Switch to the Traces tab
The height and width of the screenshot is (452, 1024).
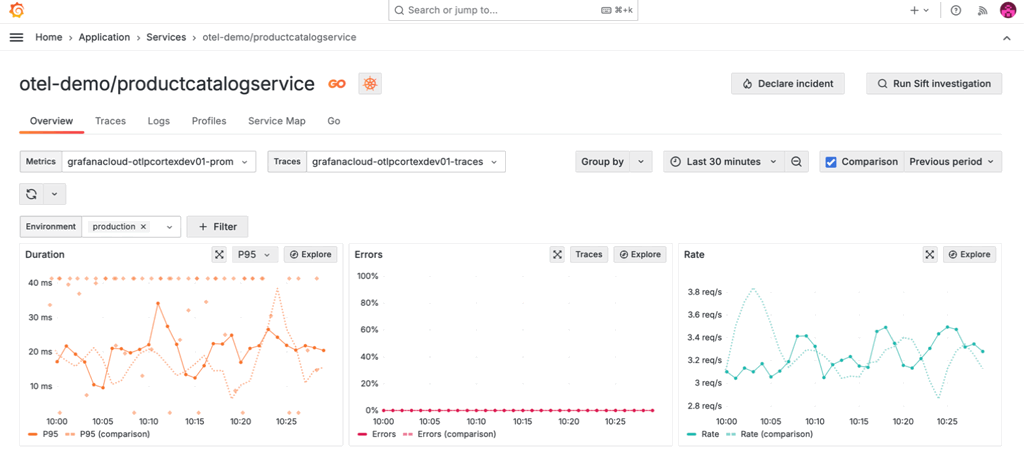coord(110,121)
